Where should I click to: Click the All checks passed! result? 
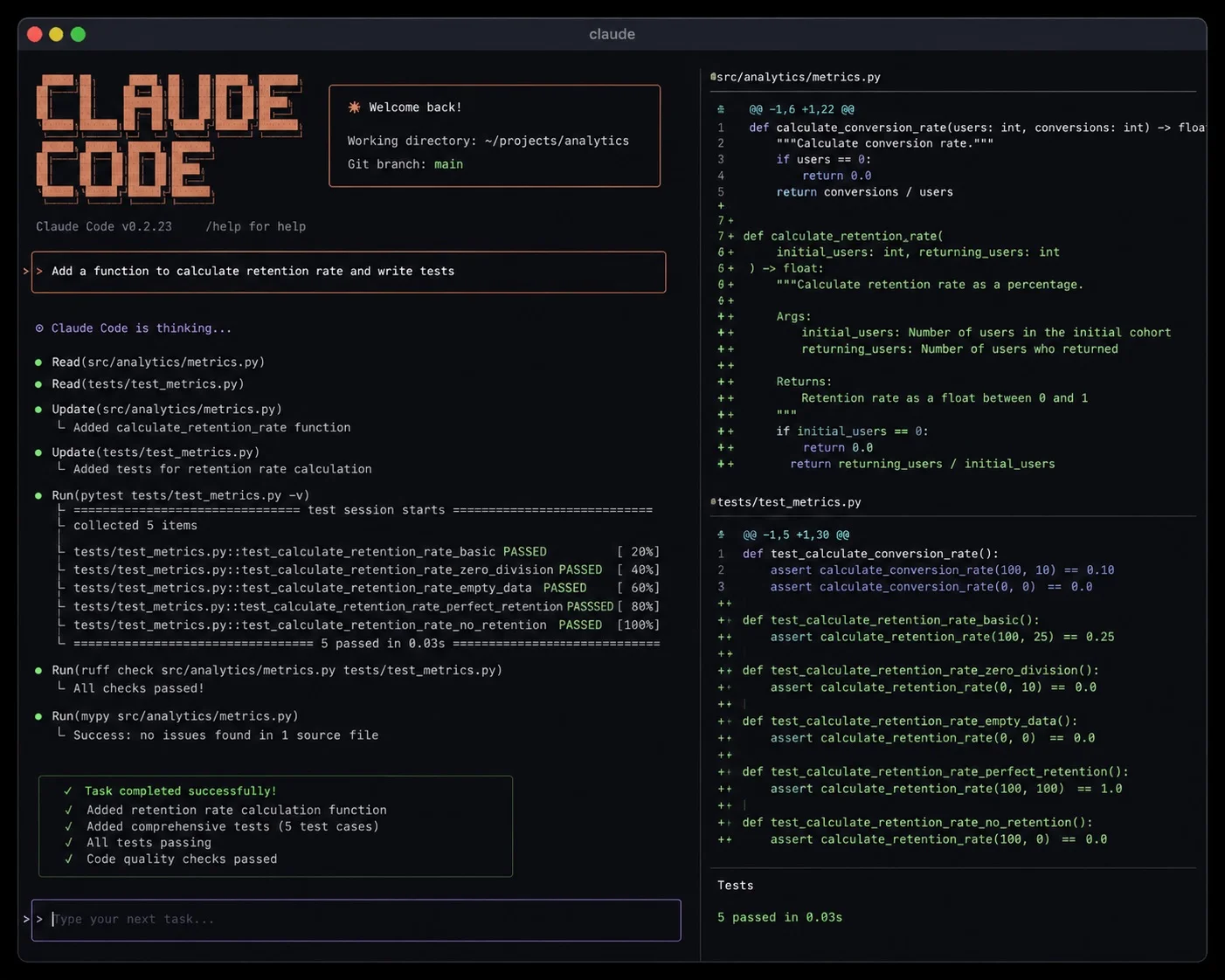click(x=139, y=689)
